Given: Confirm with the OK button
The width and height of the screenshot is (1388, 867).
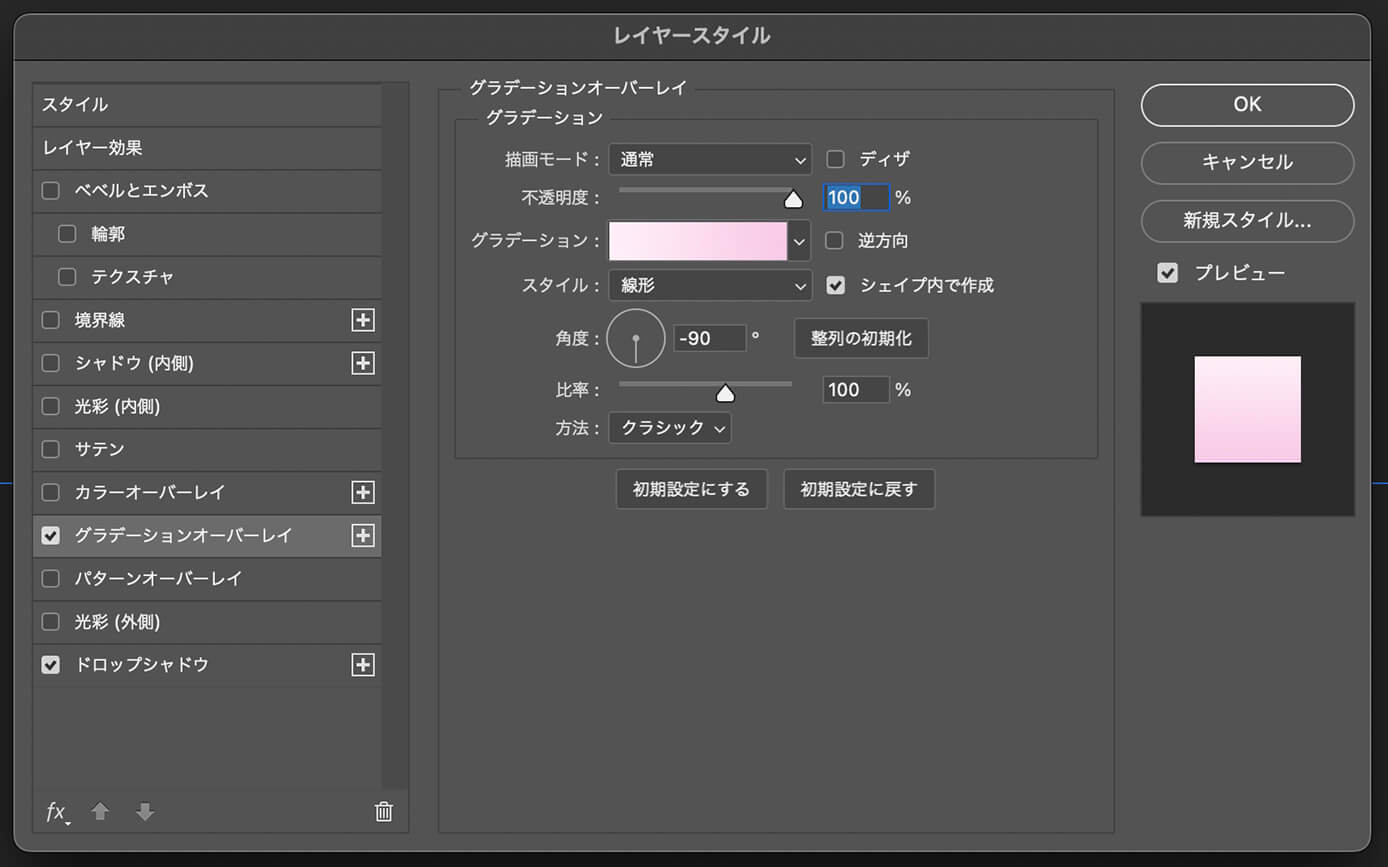Looking at the screenshot, I should [x=1247, y=104].
